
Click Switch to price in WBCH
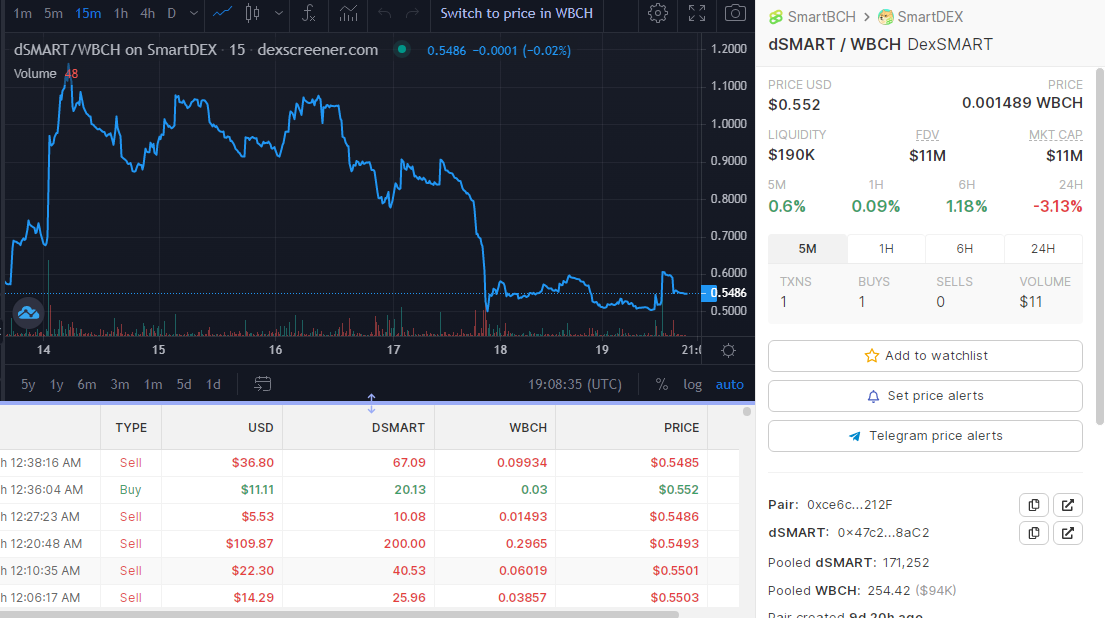pyautogui.click(x=517, y=13)
